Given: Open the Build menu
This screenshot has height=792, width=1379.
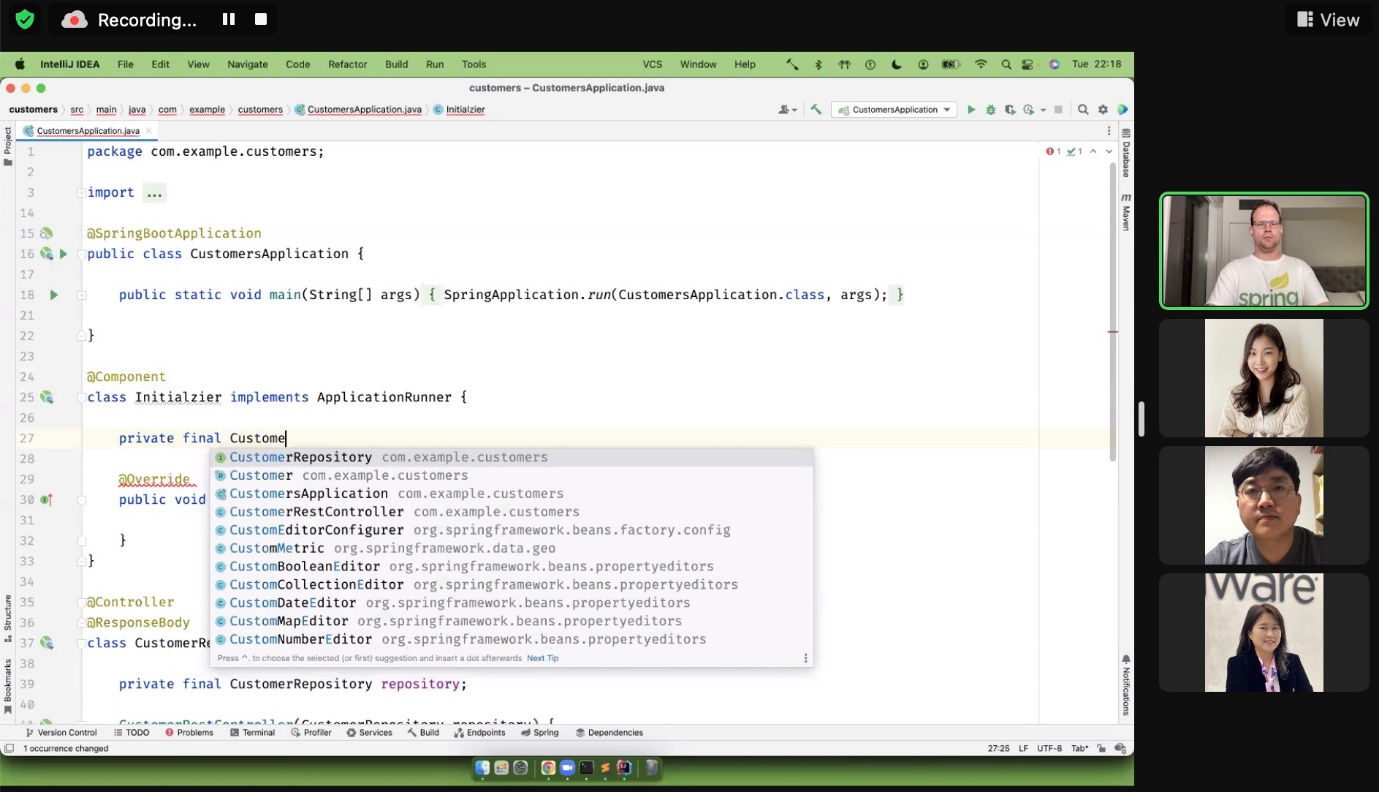Looking at the screenshot, I should [396, 64].
